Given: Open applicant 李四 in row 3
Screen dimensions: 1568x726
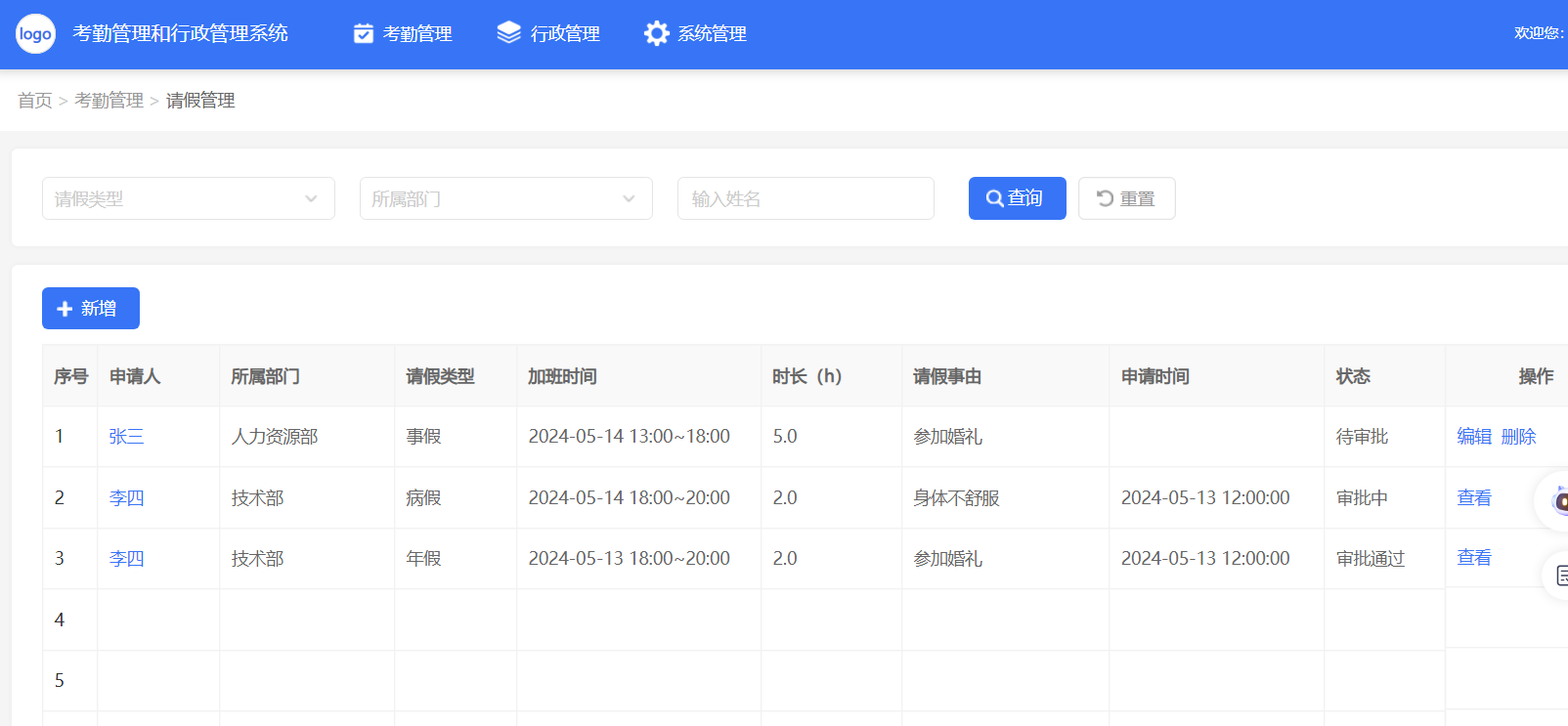Looking at the screenshot, I should coord(126,559).
